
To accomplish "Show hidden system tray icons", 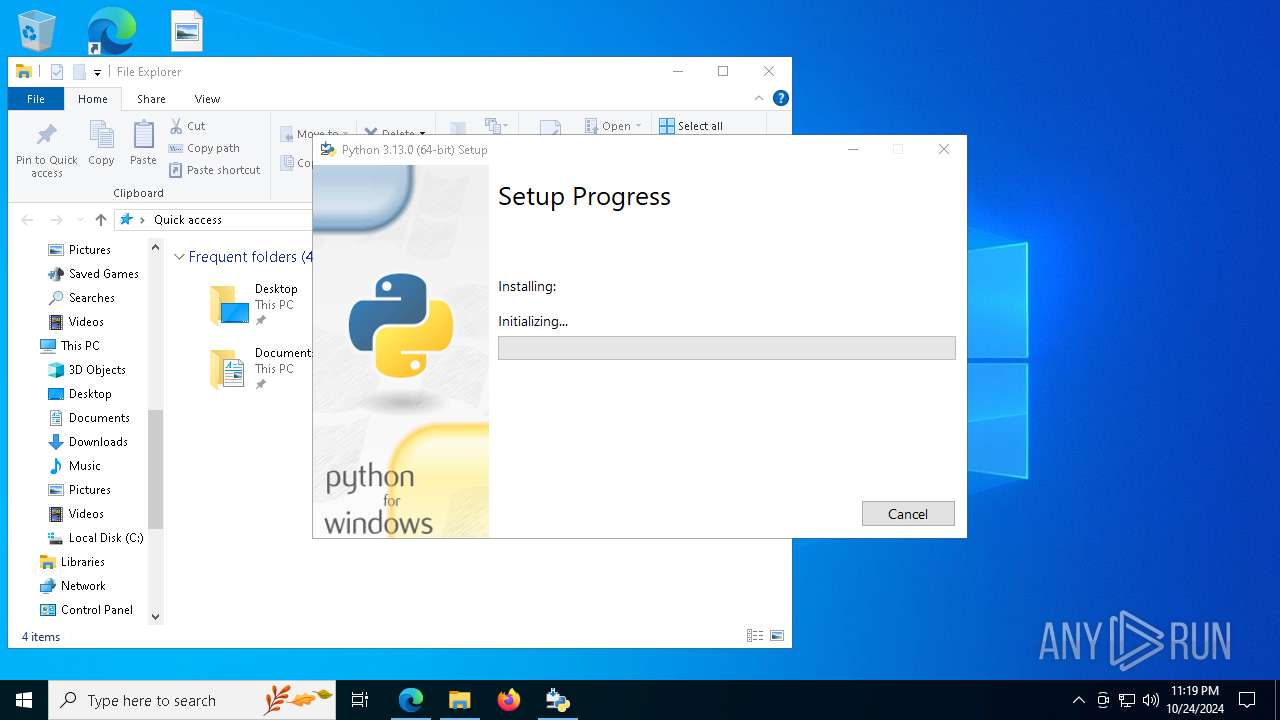I will pyautogui.click(x=1078, y=700).
